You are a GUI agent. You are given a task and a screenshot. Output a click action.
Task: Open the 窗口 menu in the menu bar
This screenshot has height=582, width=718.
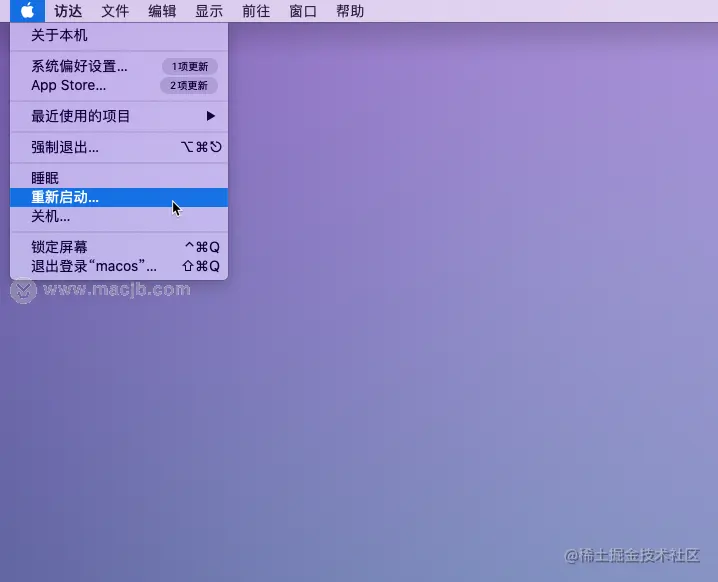coord(303,11)
